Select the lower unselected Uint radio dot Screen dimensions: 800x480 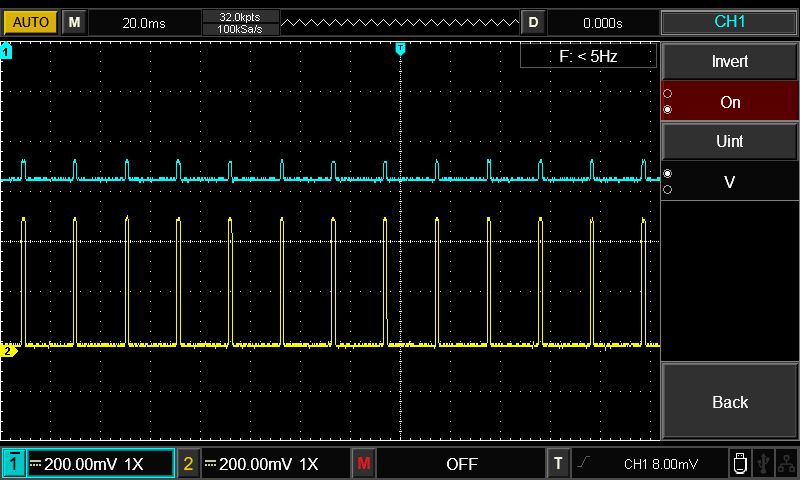click(x=668, y=190)
